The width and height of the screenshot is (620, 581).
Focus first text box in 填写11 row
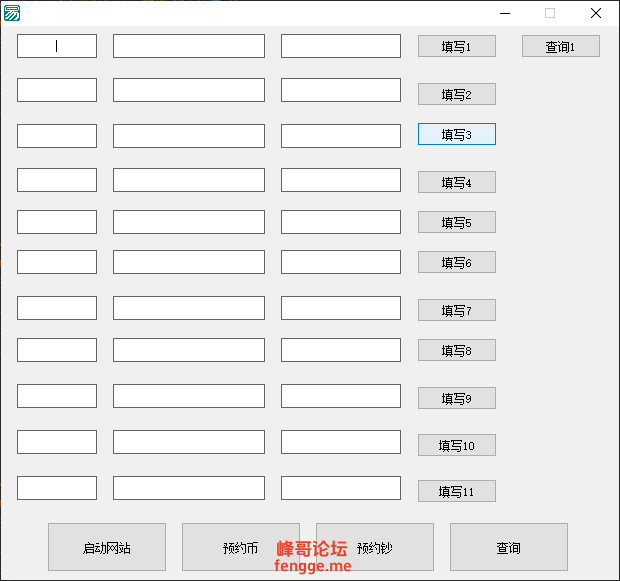point(57,488)
